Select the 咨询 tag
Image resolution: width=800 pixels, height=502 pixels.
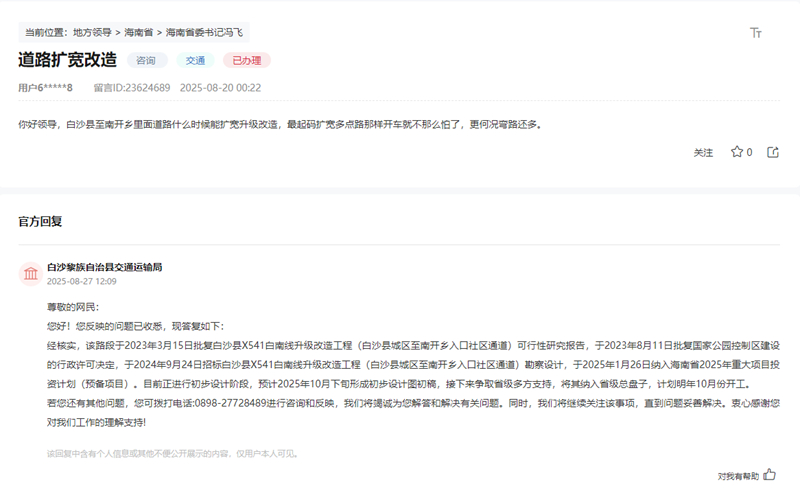[x=146, y=60]
